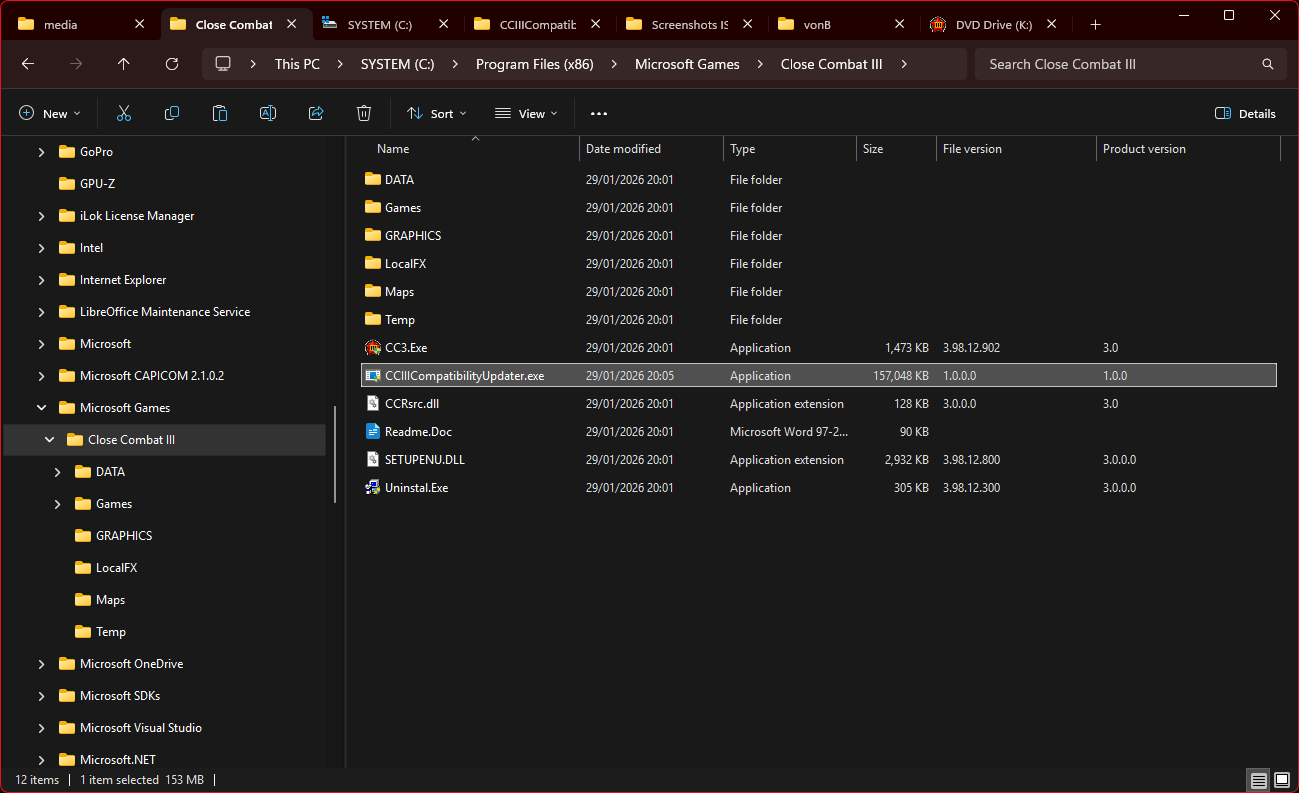
Task: Click the CCRsrc.dll file icon
Action: point(373,404)
